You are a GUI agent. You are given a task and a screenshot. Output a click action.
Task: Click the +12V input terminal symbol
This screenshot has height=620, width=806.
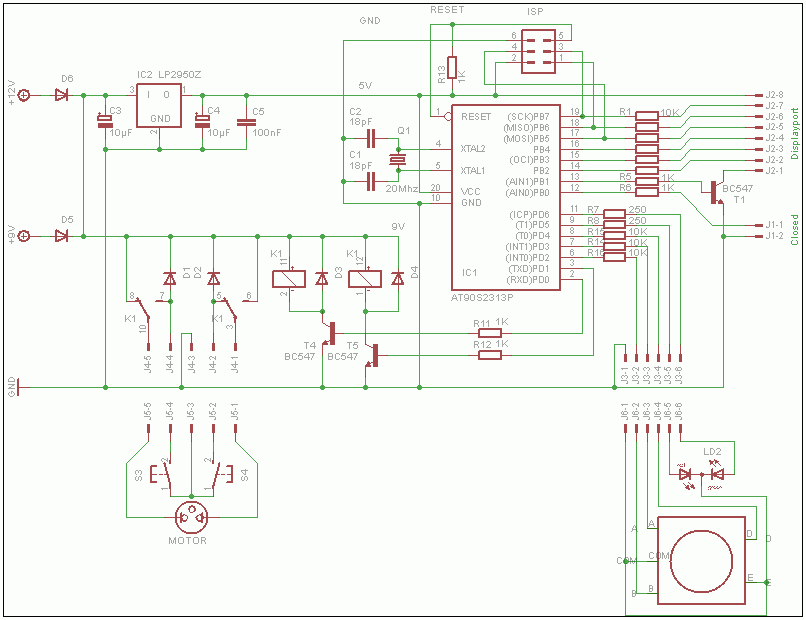(x=24, y=95)
